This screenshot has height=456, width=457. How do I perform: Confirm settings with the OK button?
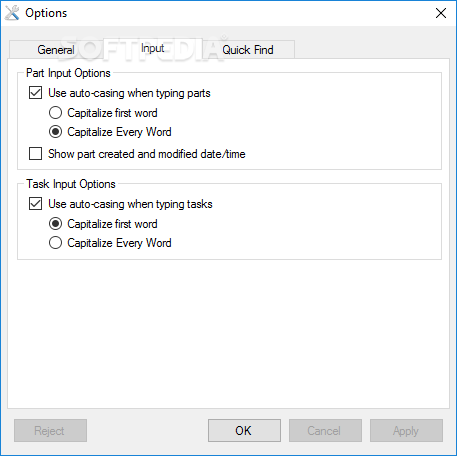point(244,431)
